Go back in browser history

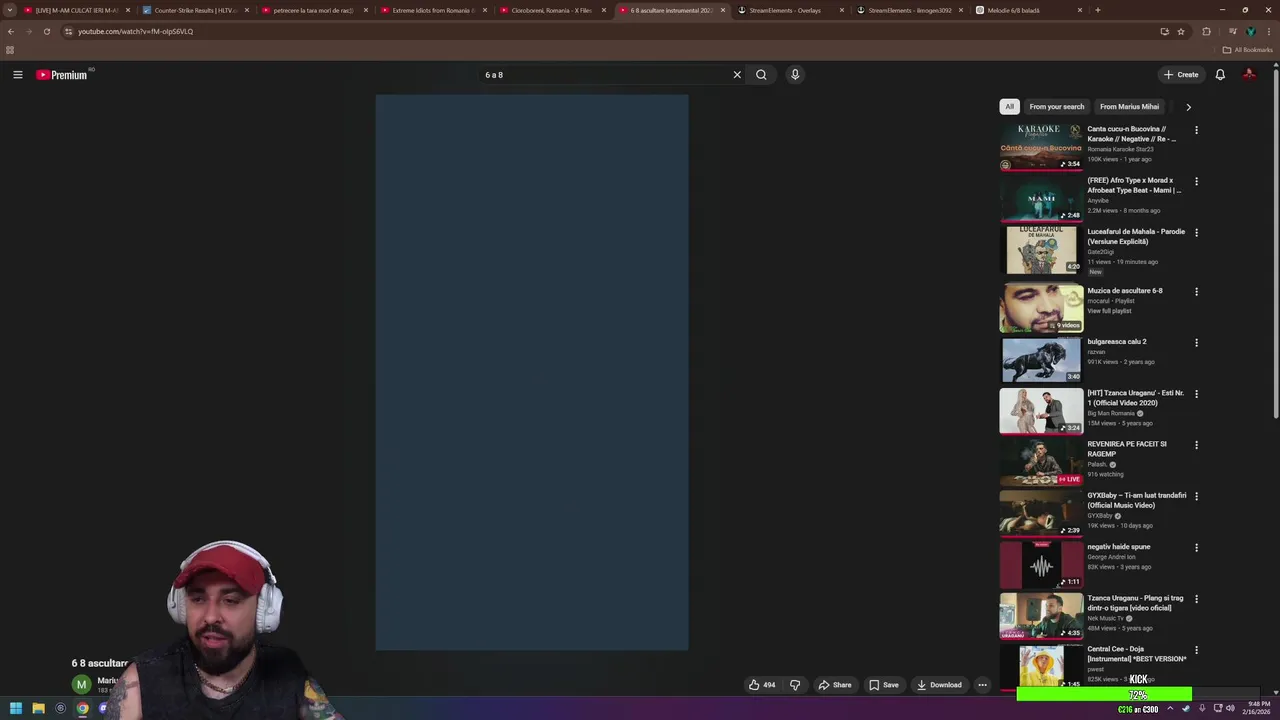10,31
